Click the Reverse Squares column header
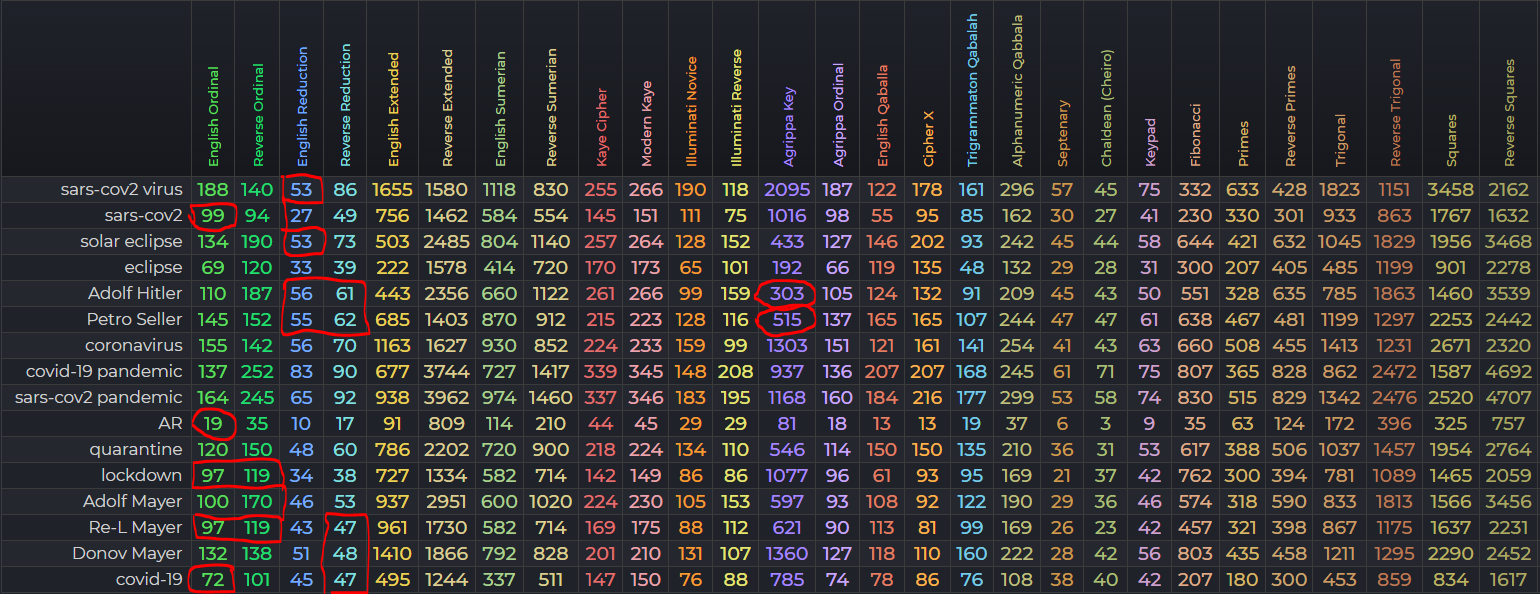 click(x=1508, y=114)
